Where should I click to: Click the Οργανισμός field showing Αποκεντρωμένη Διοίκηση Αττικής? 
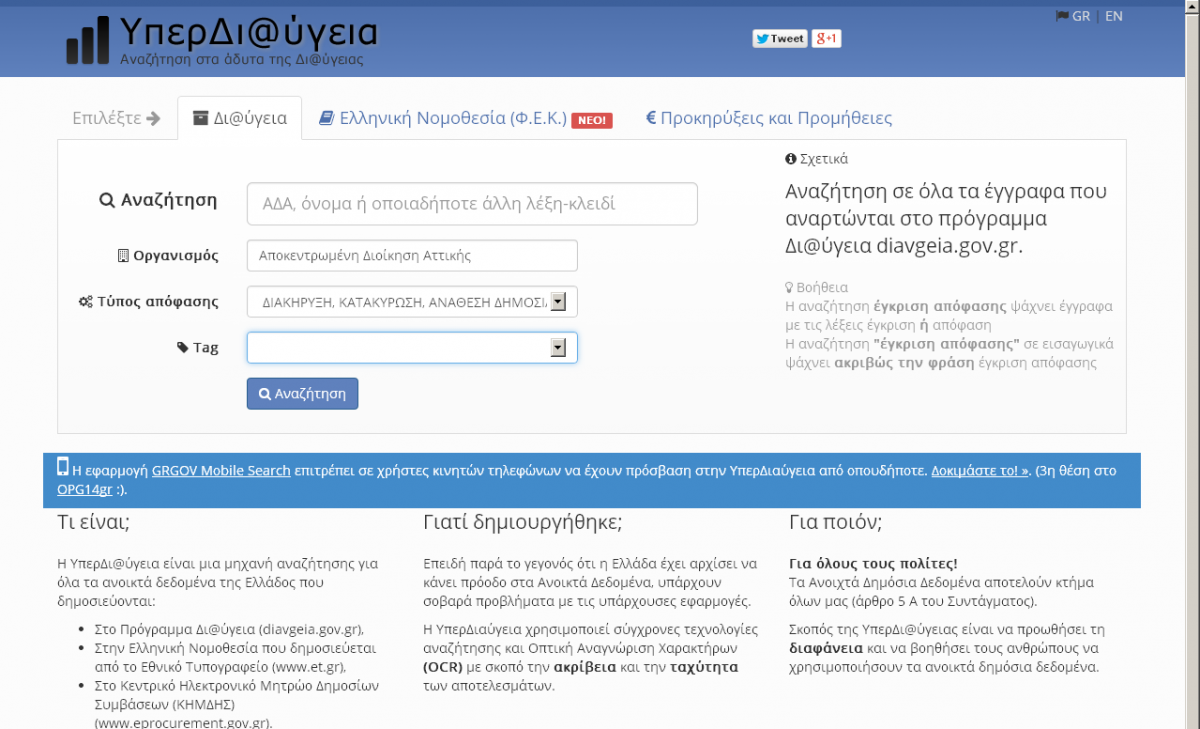412,256
